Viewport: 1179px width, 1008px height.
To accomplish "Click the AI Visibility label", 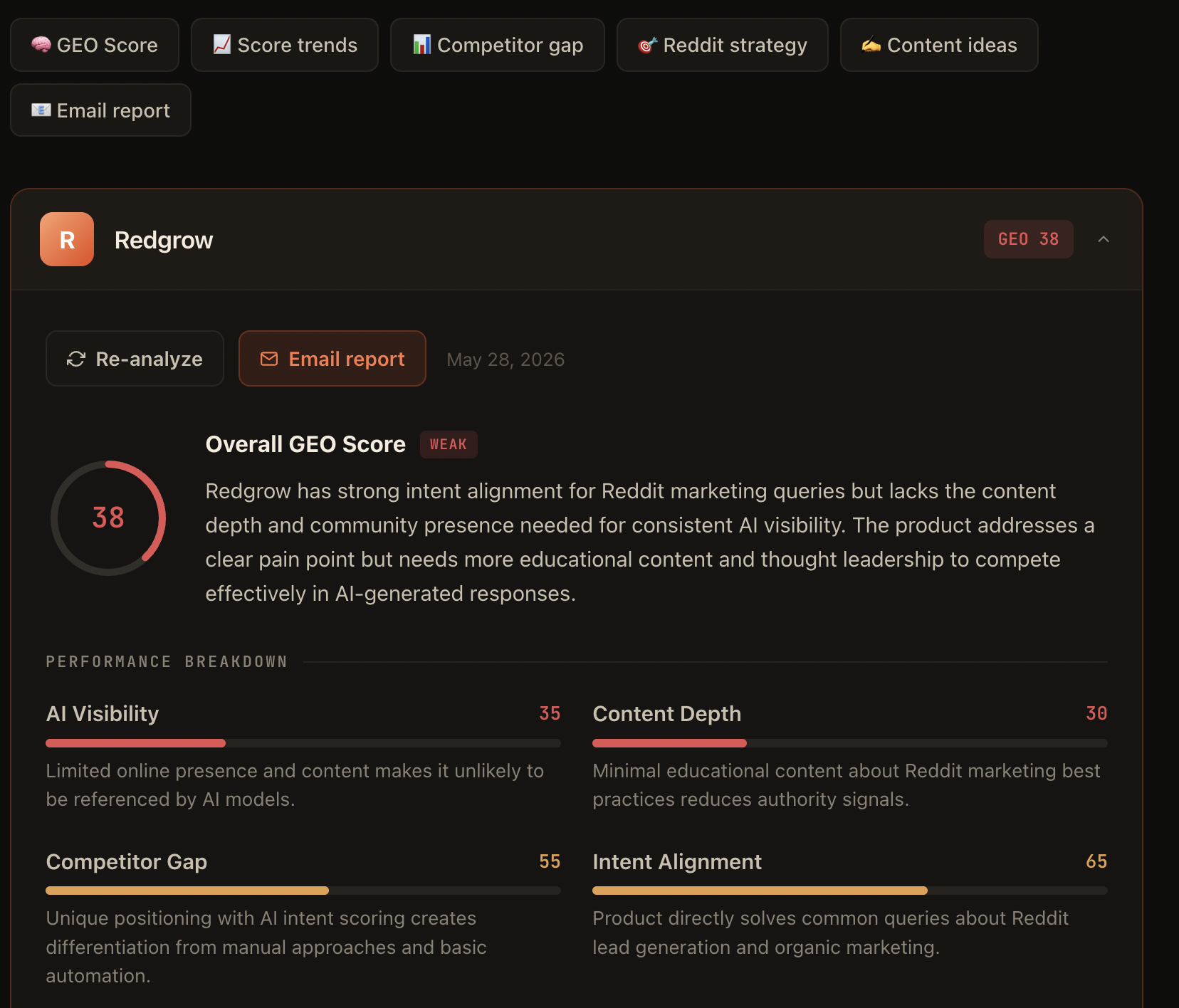I will coord(103,713).
